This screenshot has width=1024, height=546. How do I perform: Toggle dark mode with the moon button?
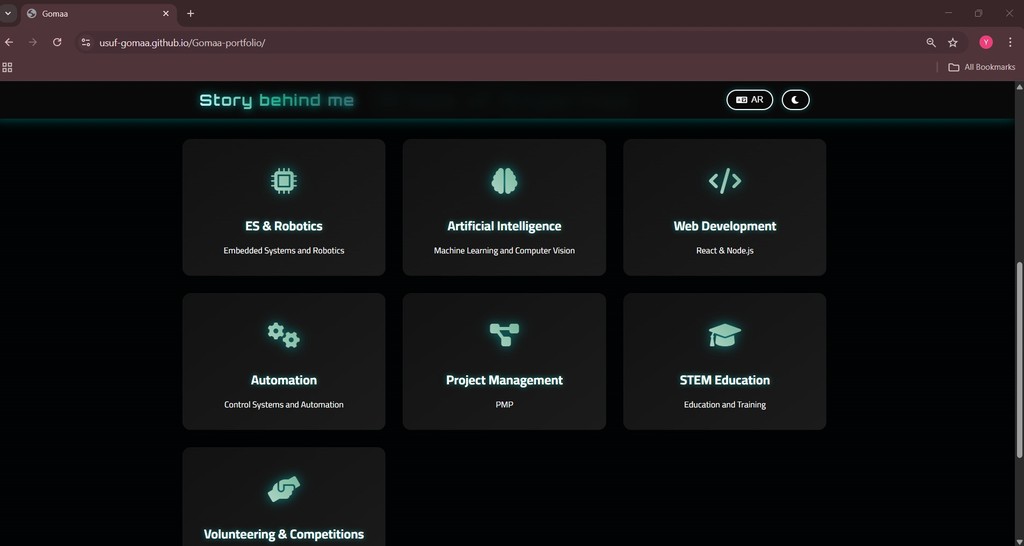(795, 100)
